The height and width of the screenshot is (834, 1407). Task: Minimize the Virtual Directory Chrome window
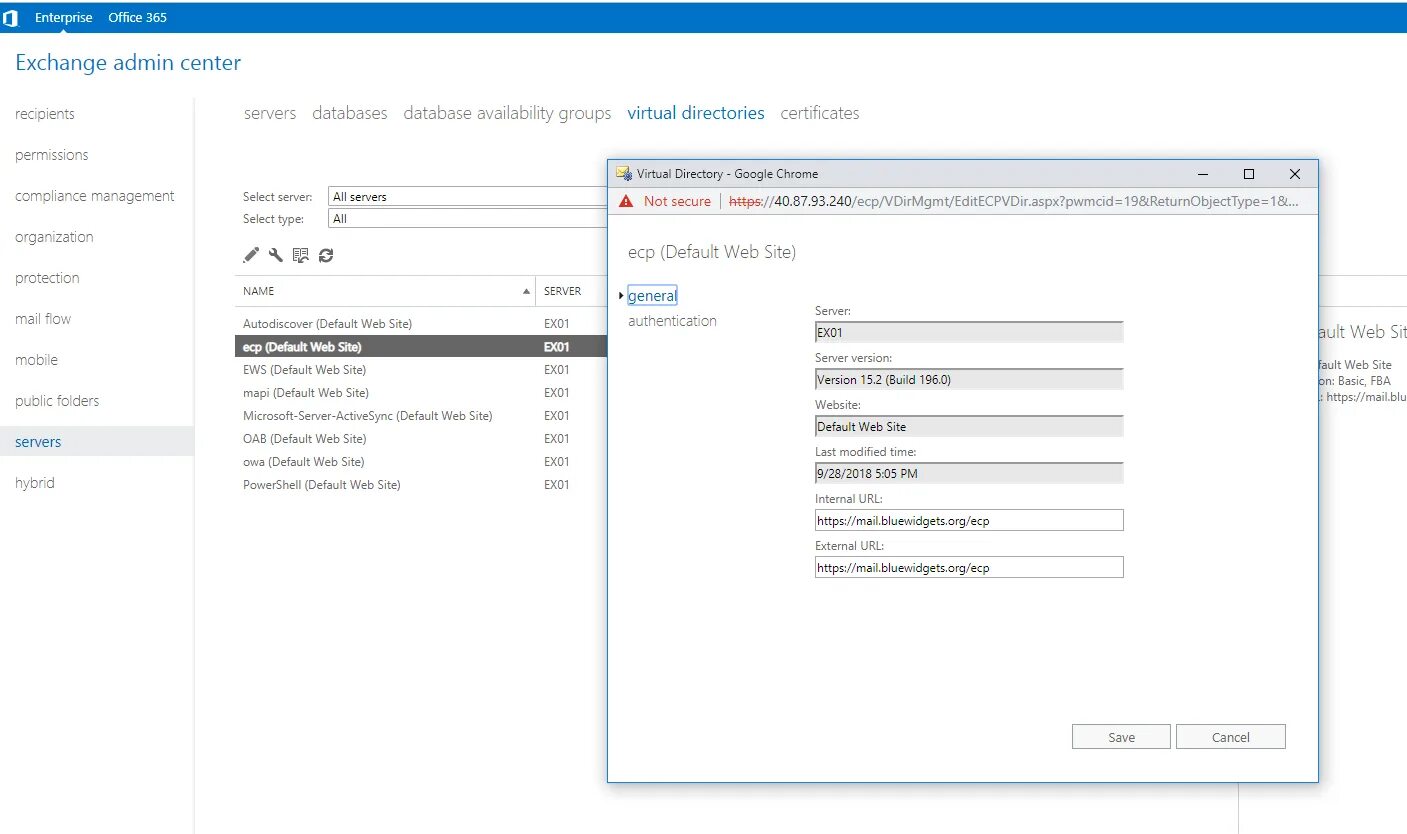(1203, 173)
